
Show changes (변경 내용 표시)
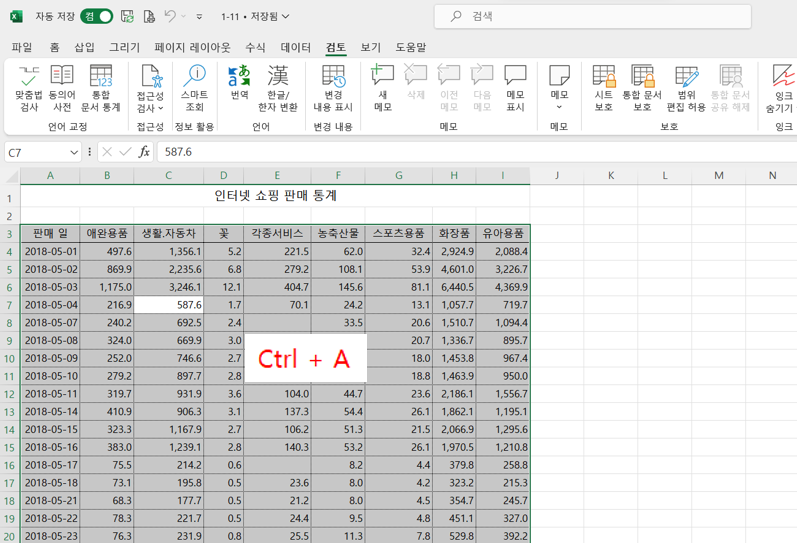(x=333, y=88)
